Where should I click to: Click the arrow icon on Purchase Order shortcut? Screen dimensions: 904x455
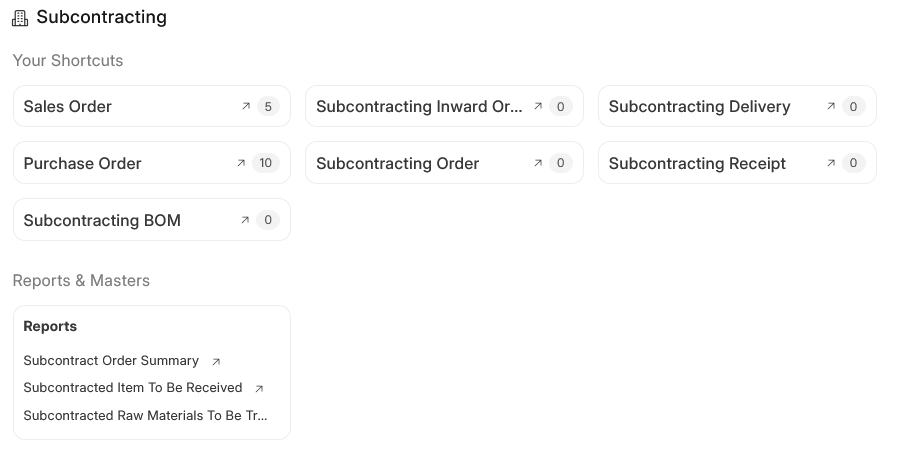click(x=241, y=163)
